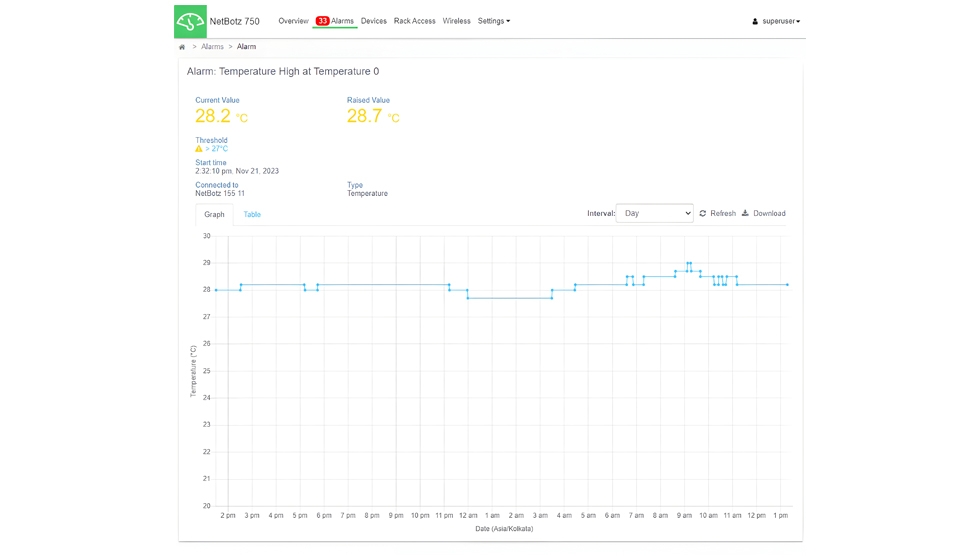
Task: Switch to the Table tab
Action: [x=252, y=215]
